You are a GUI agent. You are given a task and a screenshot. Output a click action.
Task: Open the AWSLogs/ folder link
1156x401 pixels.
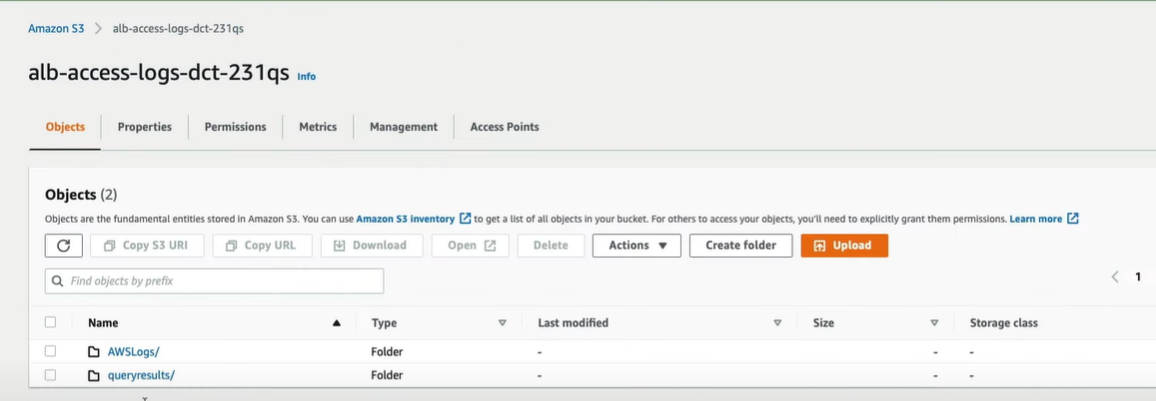tap(133, 352)
